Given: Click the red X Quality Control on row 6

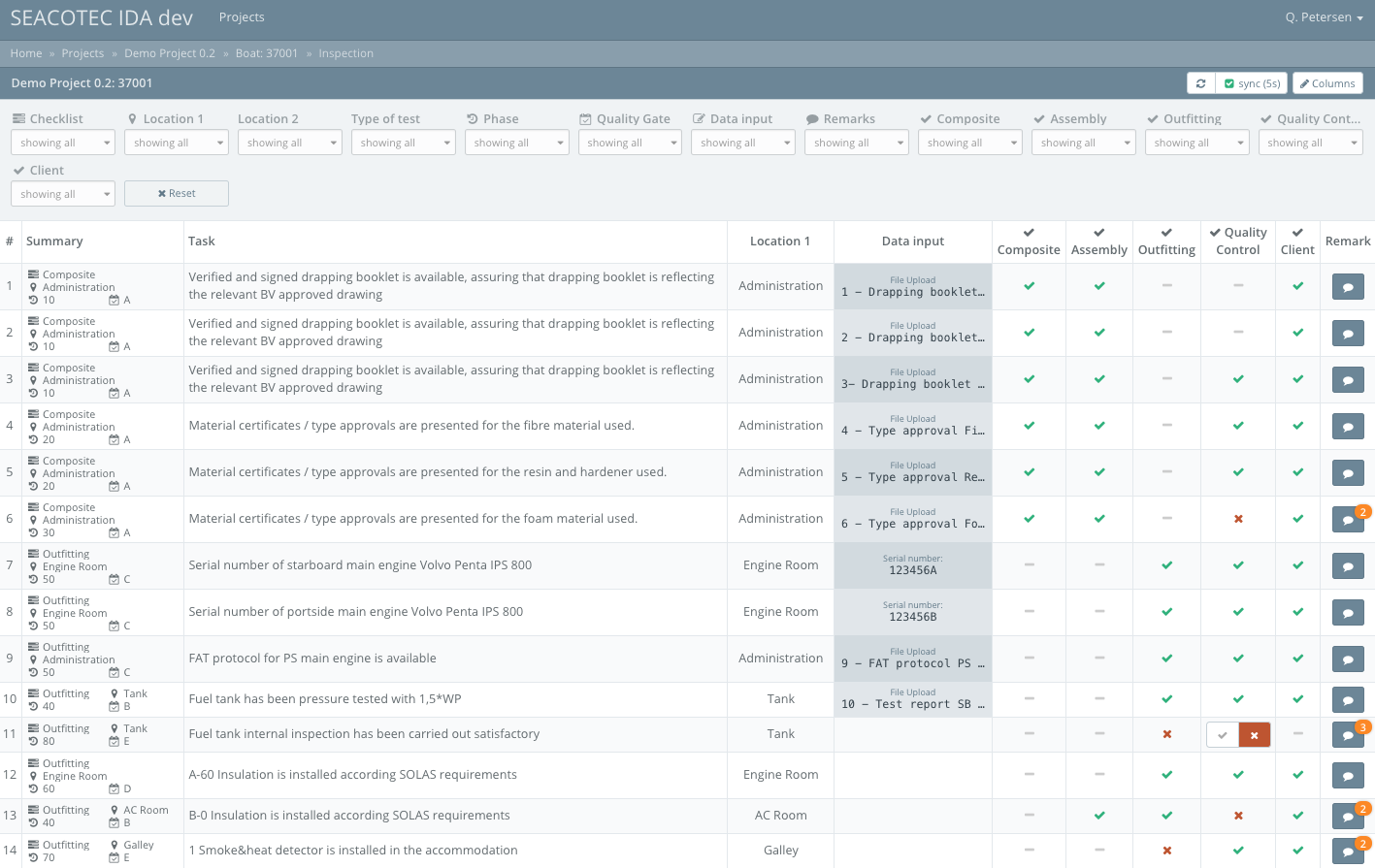Looking at the screenshot, I should click(x=1238, y=519).
